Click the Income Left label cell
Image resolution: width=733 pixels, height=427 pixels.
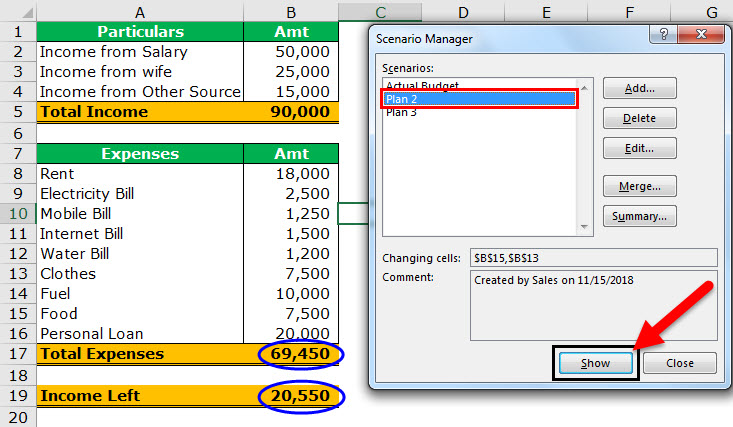coord(140,396)
